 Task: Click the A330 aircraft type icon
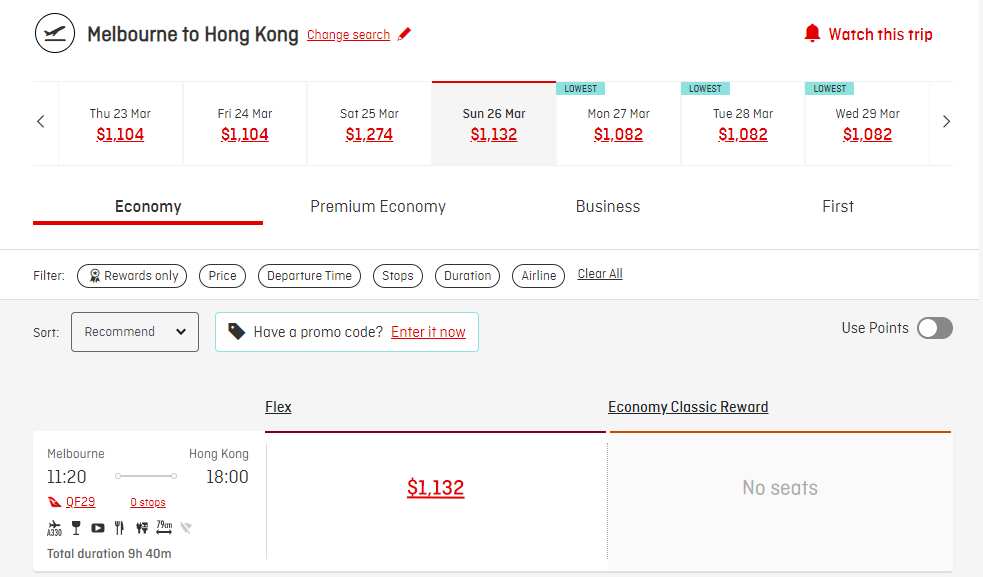(54, 528)
